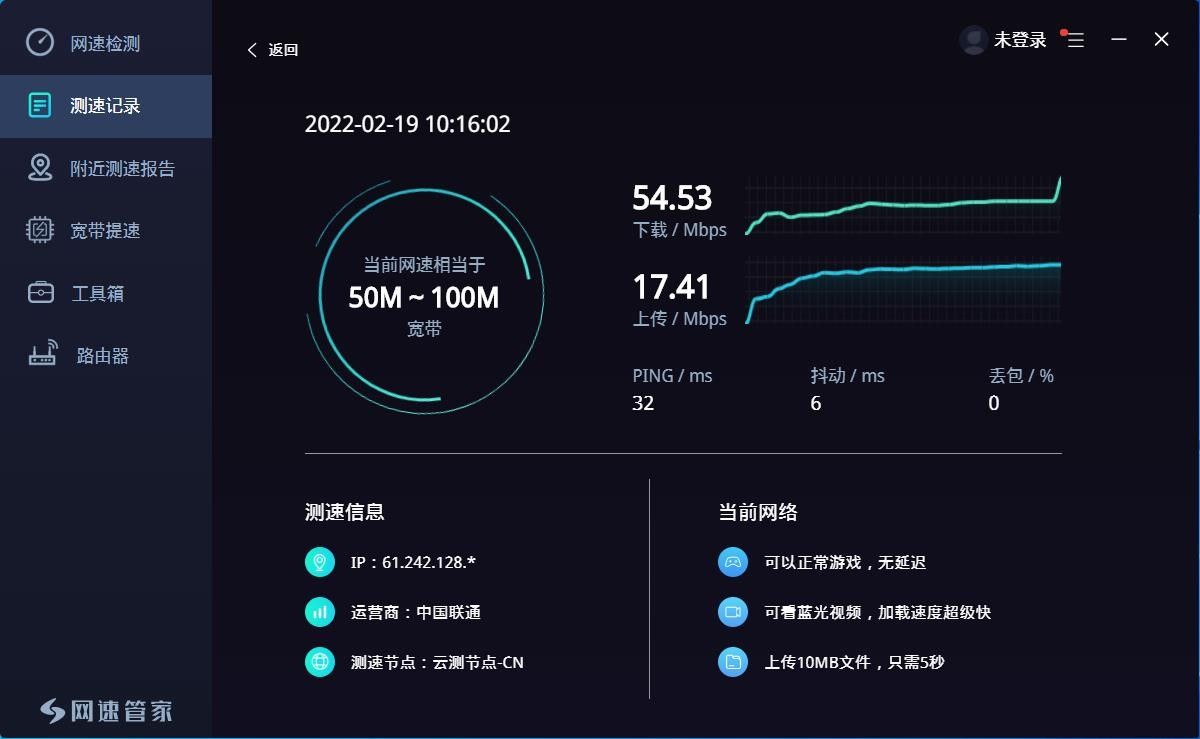Image resolution: width=1200 pixels, height=739 pixels.
Task: Click the 路由器 router icon
Action: (42, 355)
